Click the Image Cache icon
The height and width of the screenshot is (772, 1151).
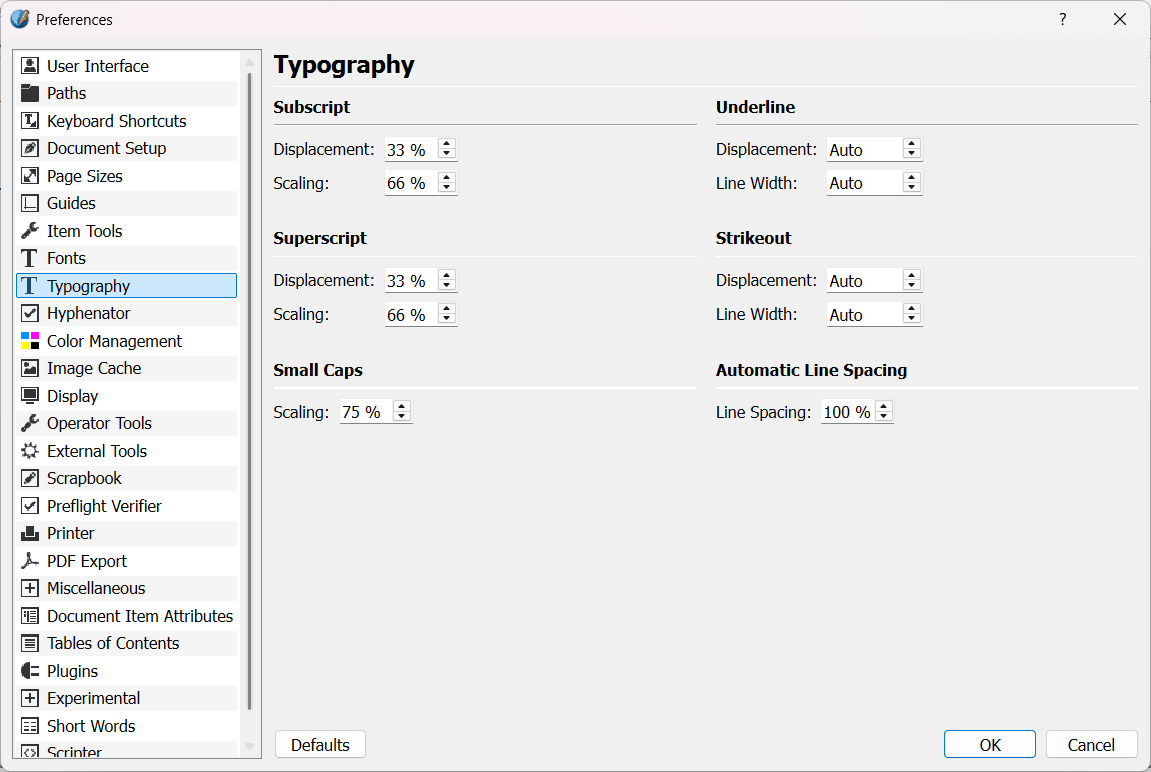pyautogui.click(x=30, y=368)
